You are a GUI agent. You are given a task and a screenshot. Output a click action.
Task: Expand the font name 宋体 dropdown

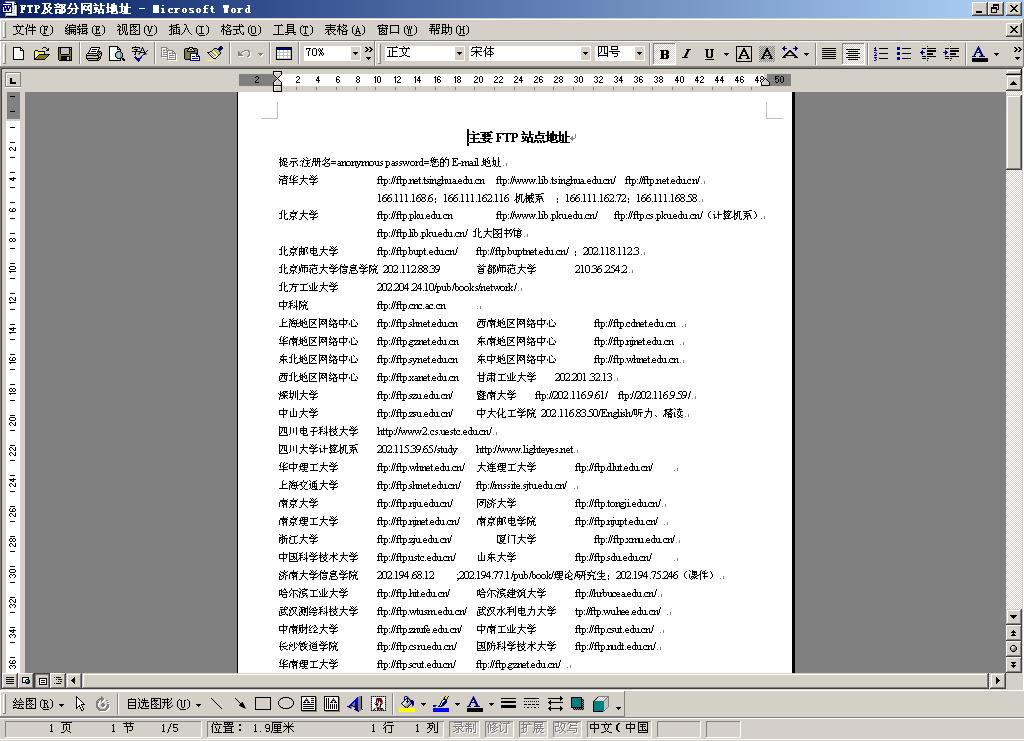pos(585,53)
